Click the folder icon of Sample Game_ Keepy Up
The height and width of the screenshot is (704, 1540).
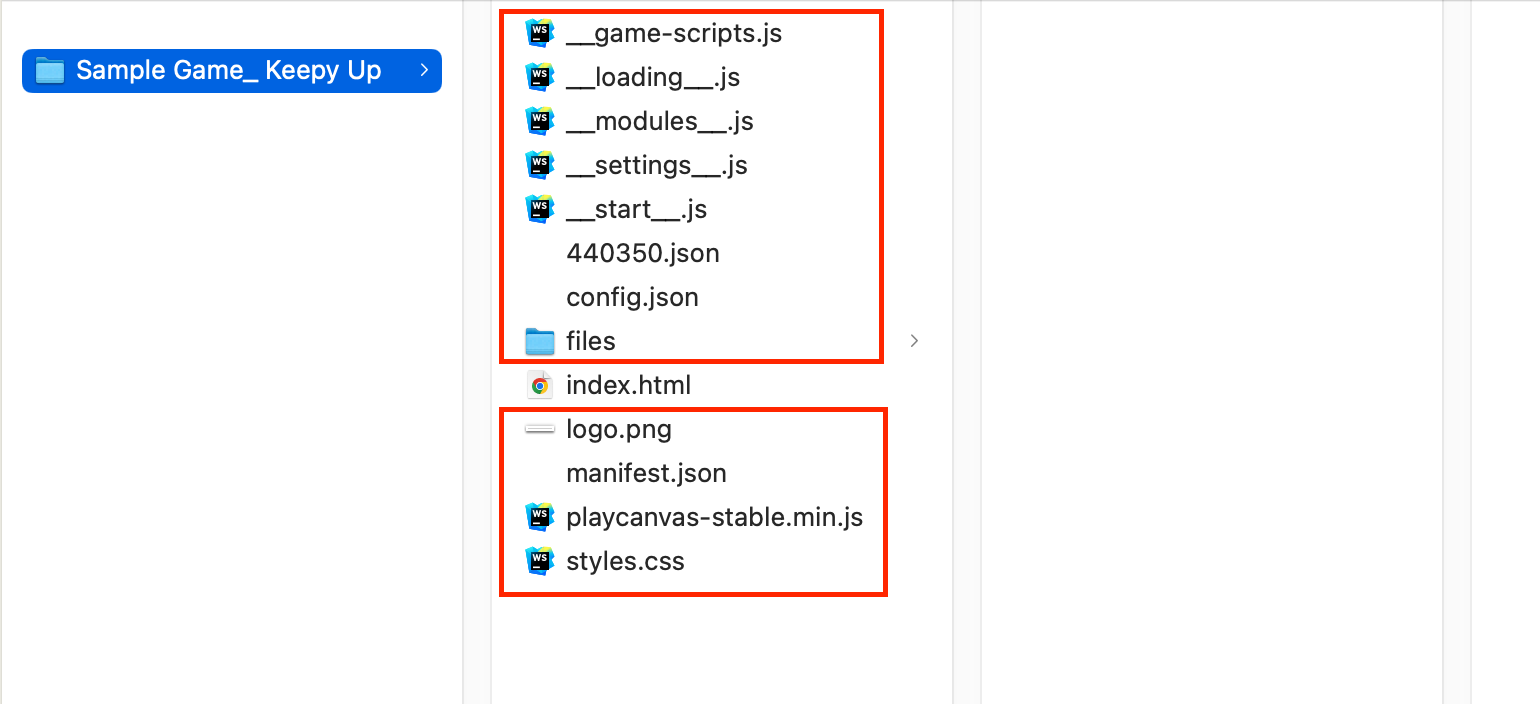tap(50, 70)
